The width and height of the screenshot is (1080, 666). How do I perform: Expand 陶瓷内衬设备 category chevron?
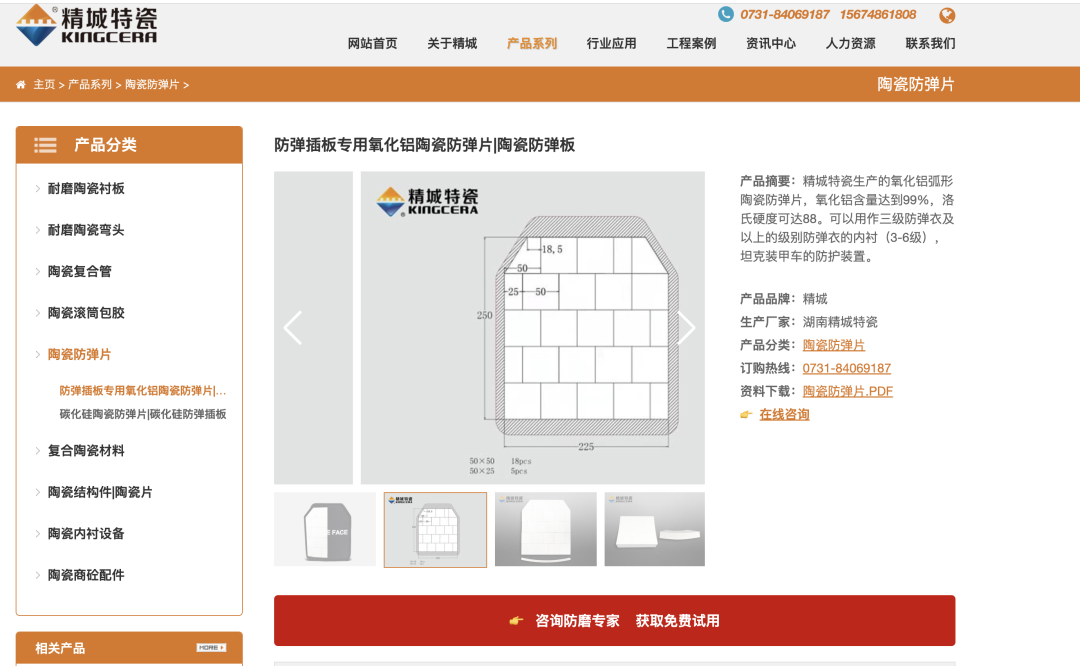[37, 534]
